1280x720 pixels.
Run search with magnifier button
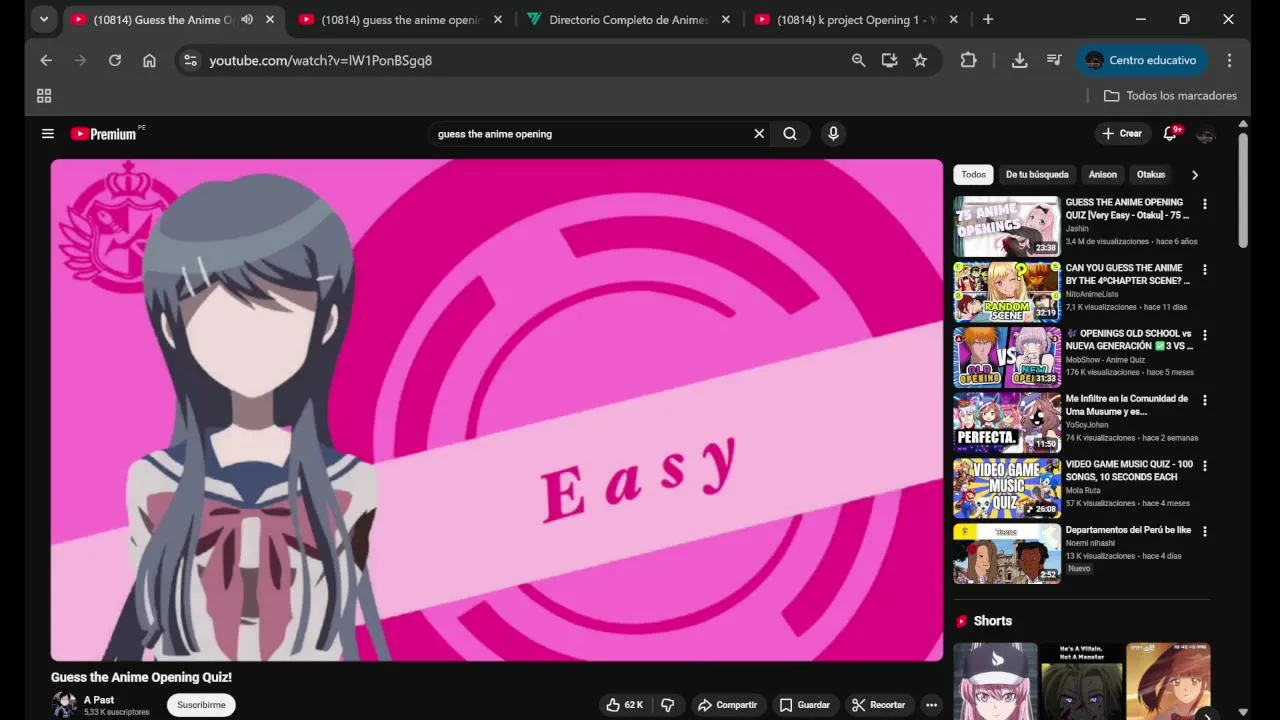pos(790,133)
